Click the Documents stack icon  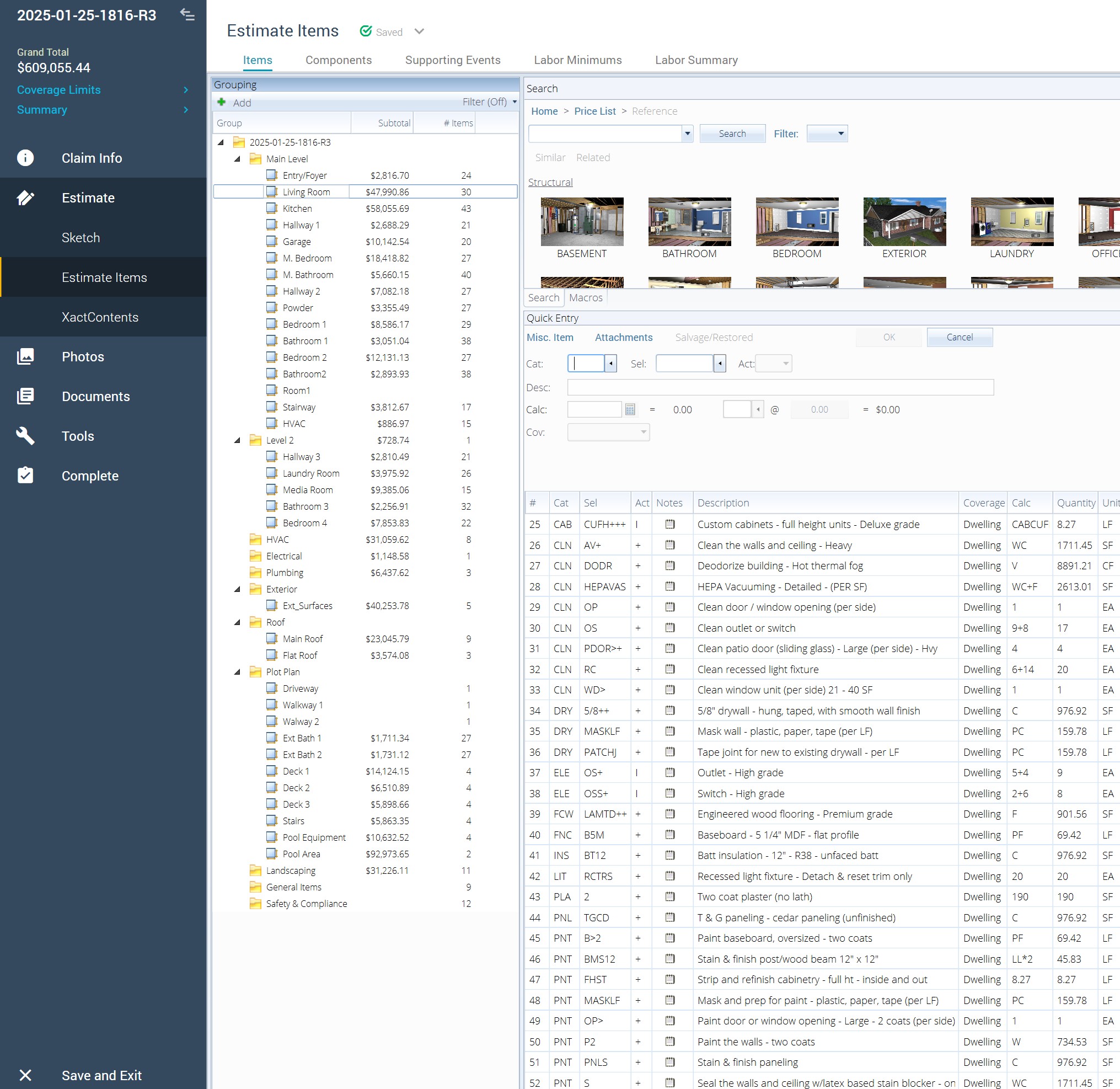pyautogui.click(x=25, y=396)
